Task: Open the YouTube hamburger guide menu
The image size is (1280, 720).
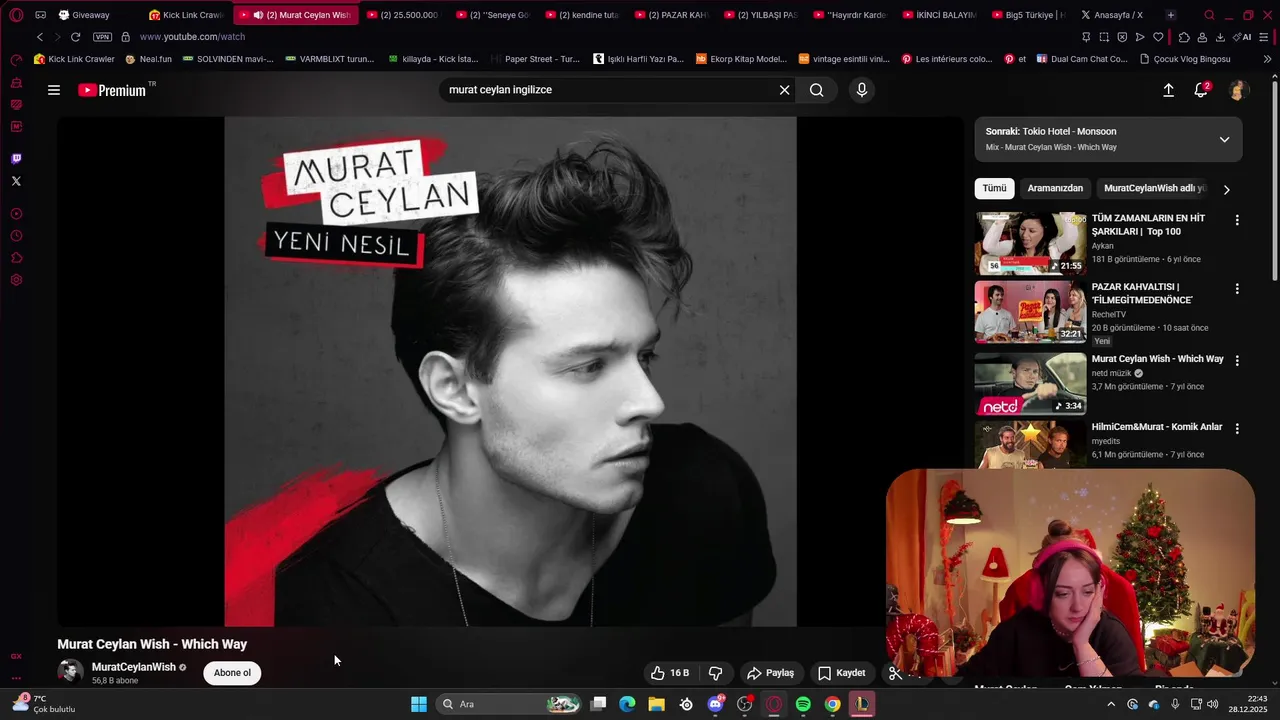Action: pyautogui.click(x=54, y=90)
